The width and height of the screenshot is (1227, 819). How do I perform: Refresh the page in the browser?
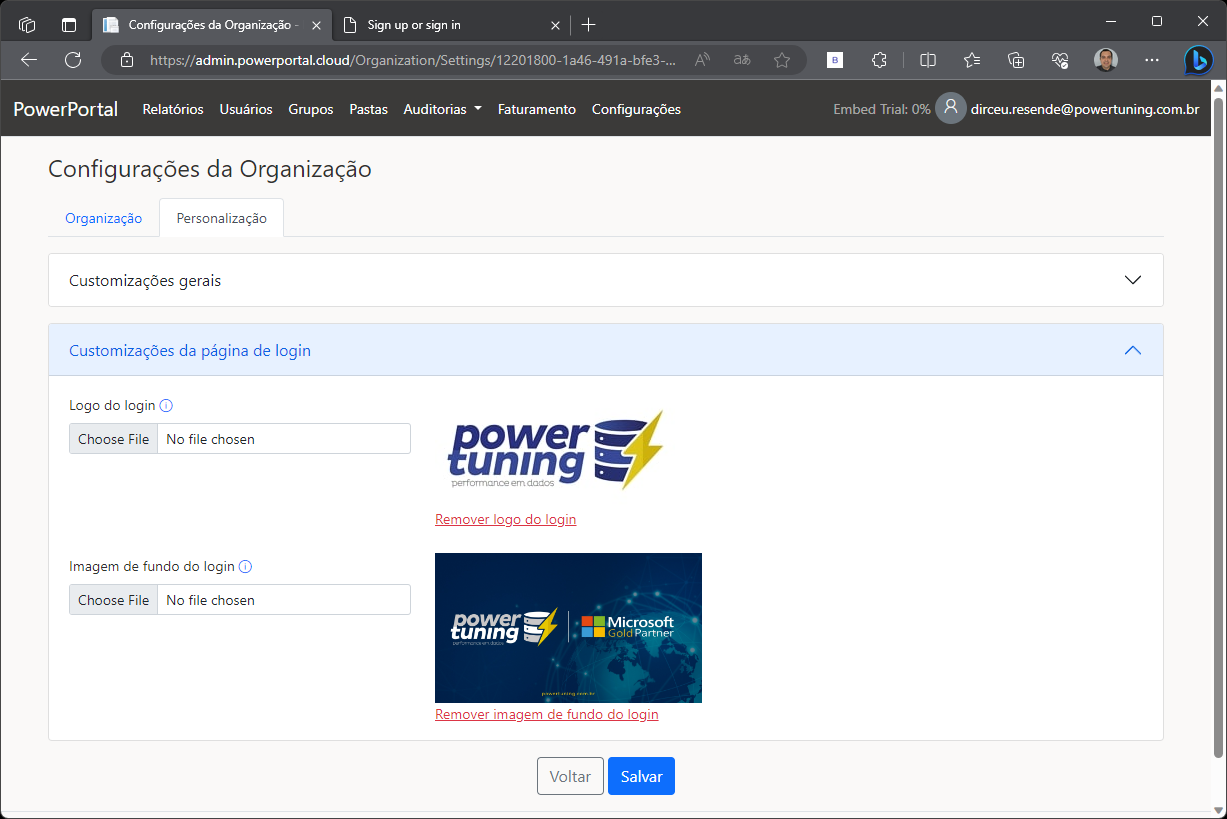coord(73,60)
